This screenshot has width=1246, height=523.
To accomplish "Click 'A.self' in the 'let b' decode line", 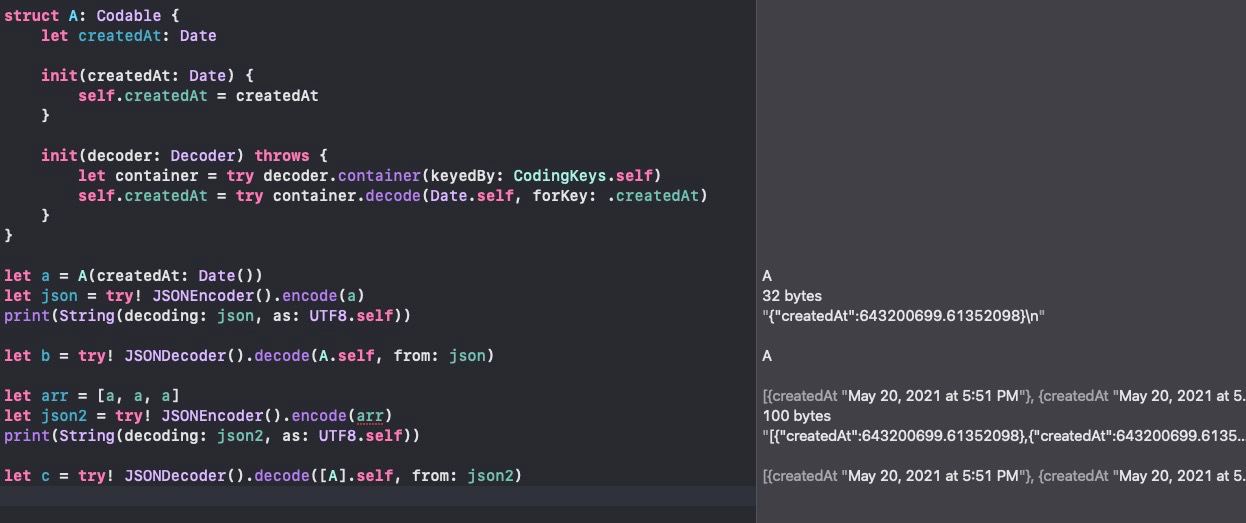I will click(347, 356).
